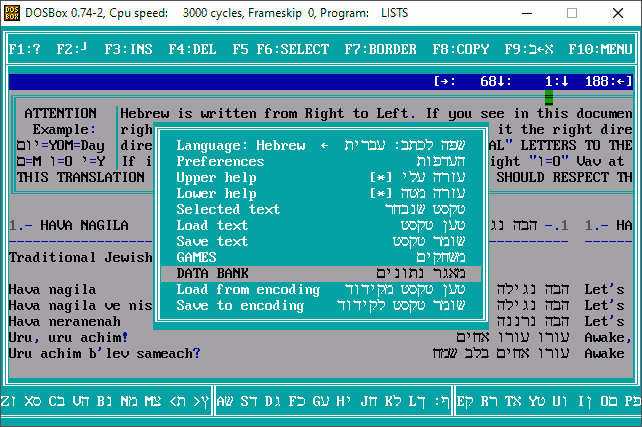This screenshot has width=642, height=427.
Task: Click the ATTENTION label in header box
Action: click(61, 113)
